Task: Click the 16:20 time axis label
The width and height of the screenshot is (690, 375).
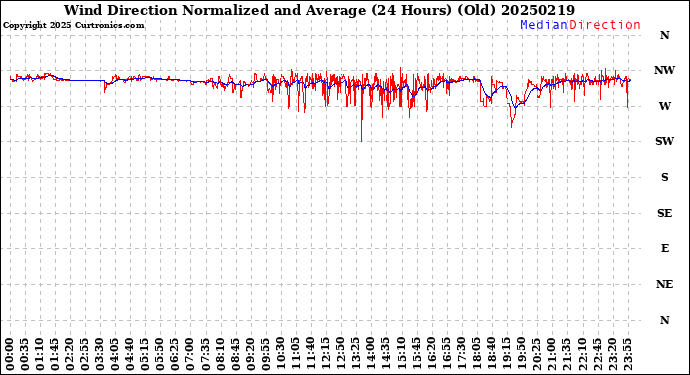Action: 430,354
